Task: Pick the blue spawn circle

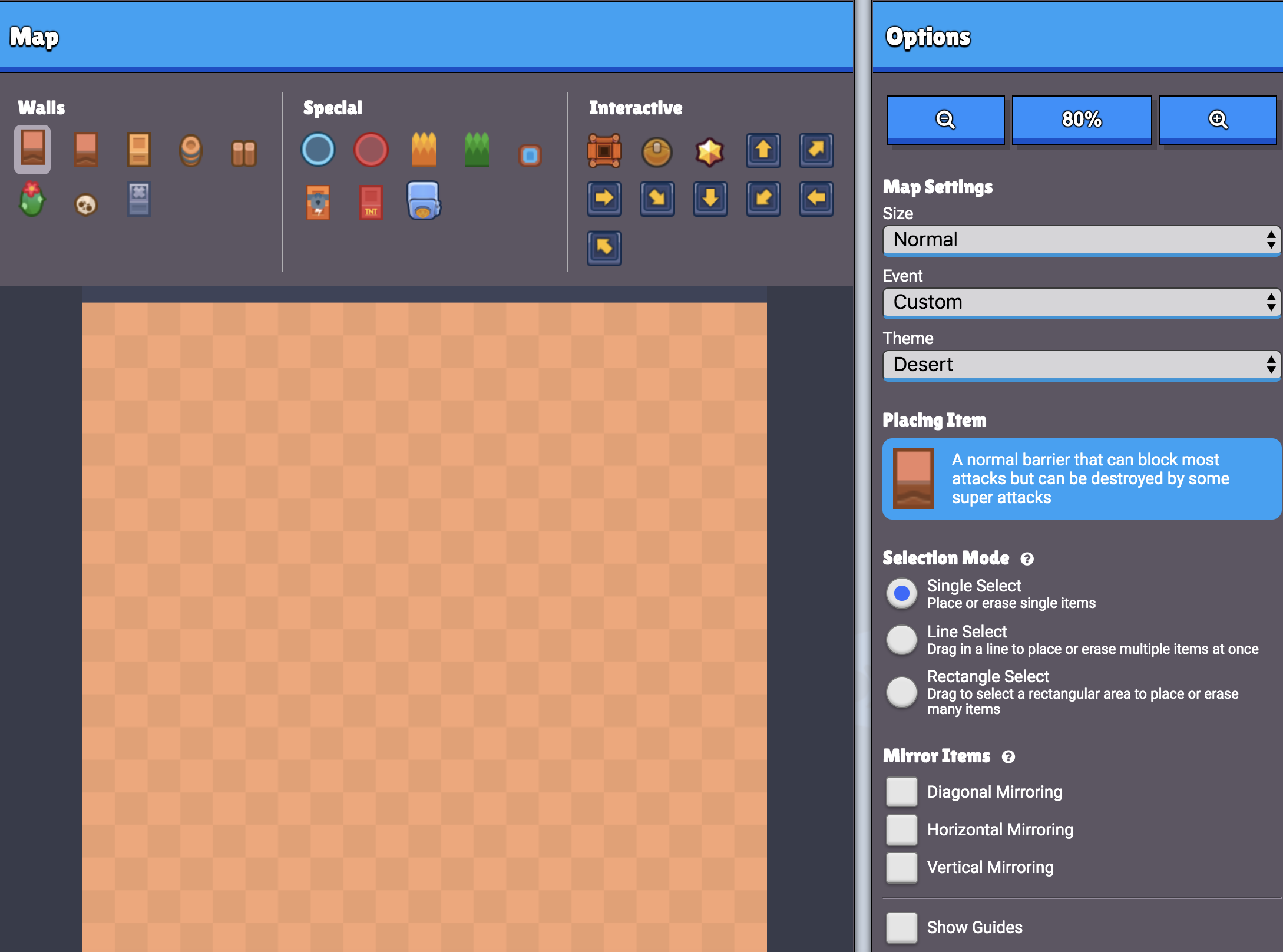Action: pyautogui.click(x=318, y=150)
